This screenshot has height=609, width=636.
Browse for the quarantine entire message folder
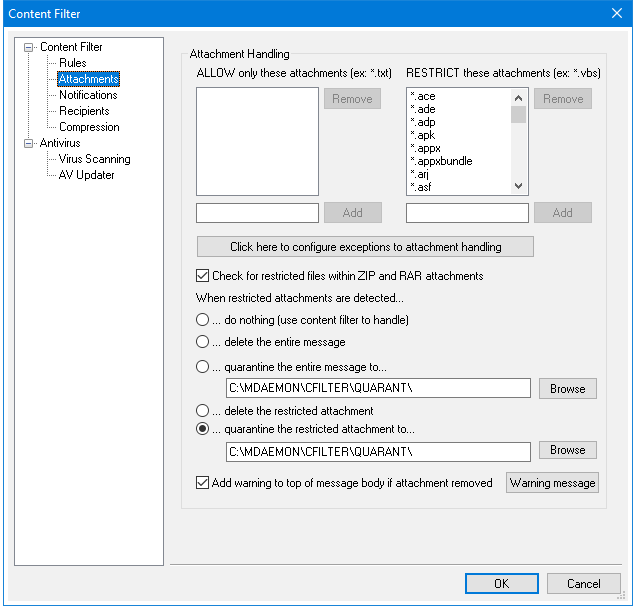tap(567, 389)
